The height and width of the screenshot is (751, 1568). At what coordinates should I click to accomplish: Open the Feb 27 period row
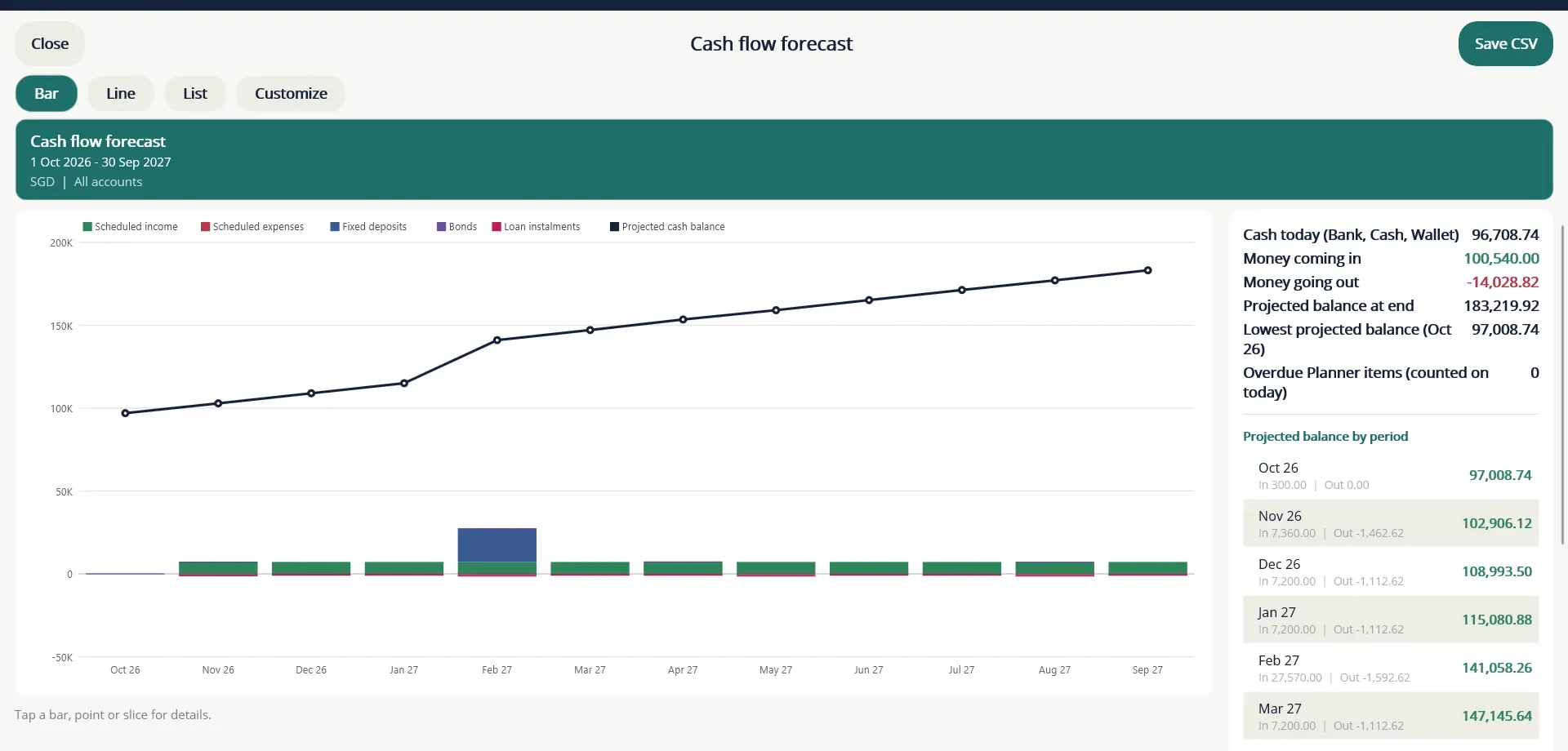point(1391,668)
